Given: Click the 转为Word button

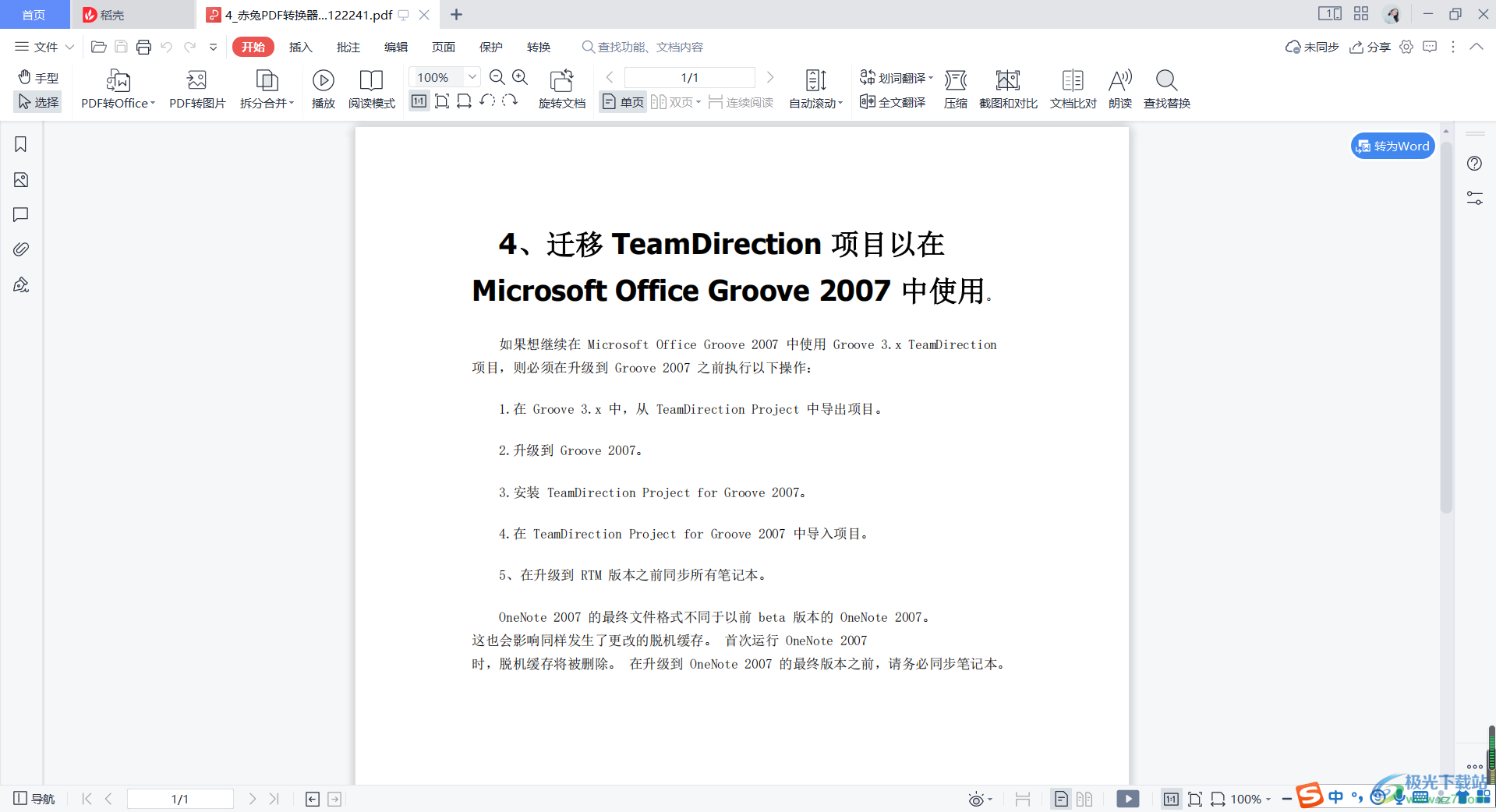Looking at the screenshot, I should (x=1392, y=146).
